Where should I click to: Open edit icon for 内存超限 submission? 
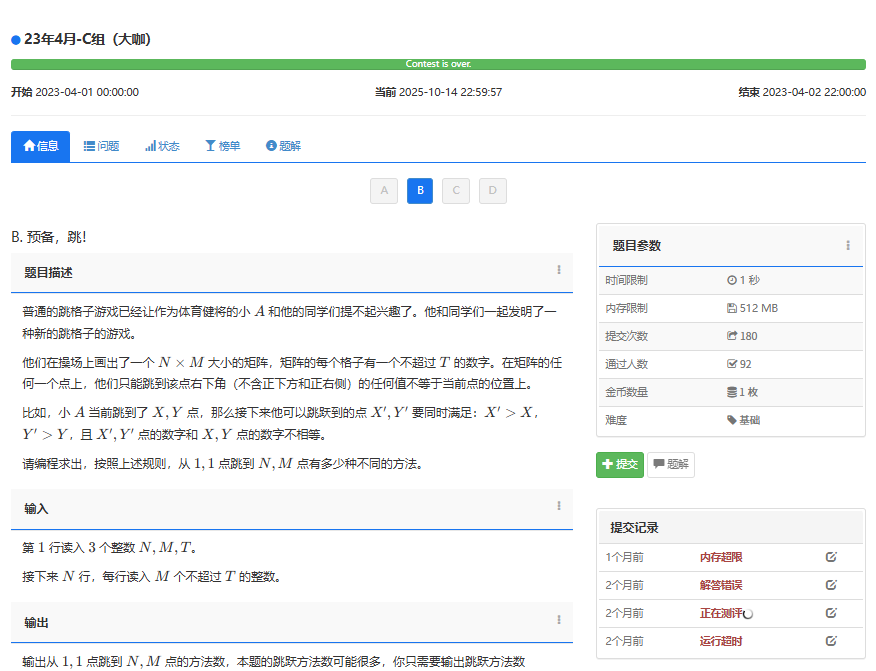pyautogui.click(x=830, y=557)
